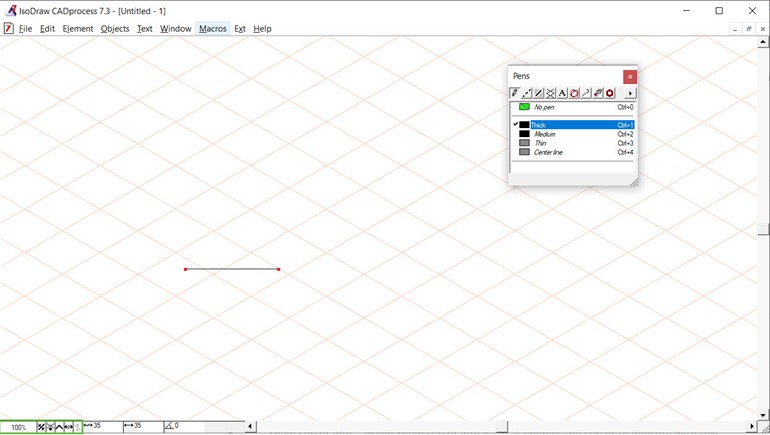Open the Help menu
This screenshot has height=435, width=770.
point(262,28)
